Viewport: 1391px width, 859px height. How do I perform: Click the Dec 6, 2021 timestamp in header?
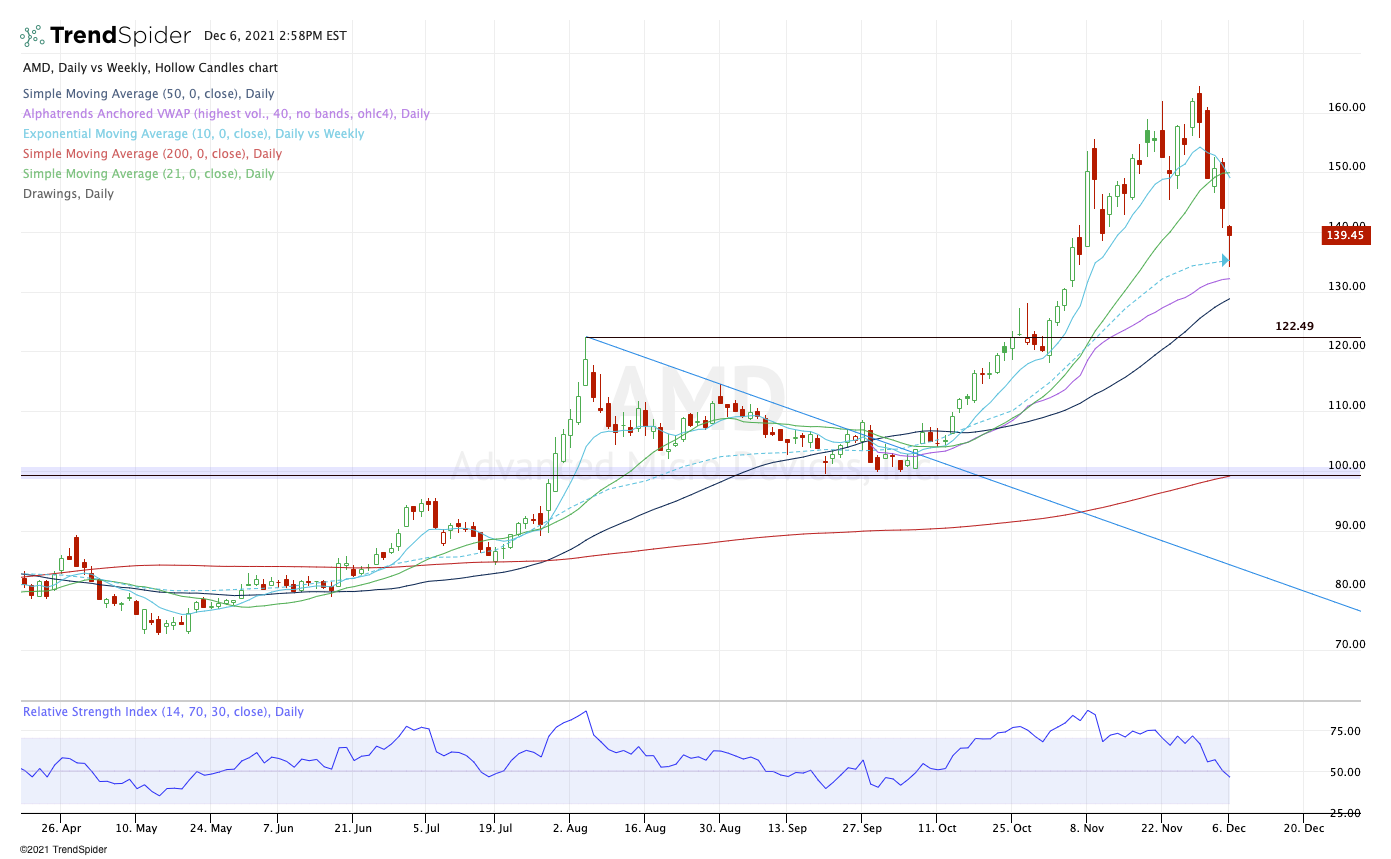tap(275, 36)
